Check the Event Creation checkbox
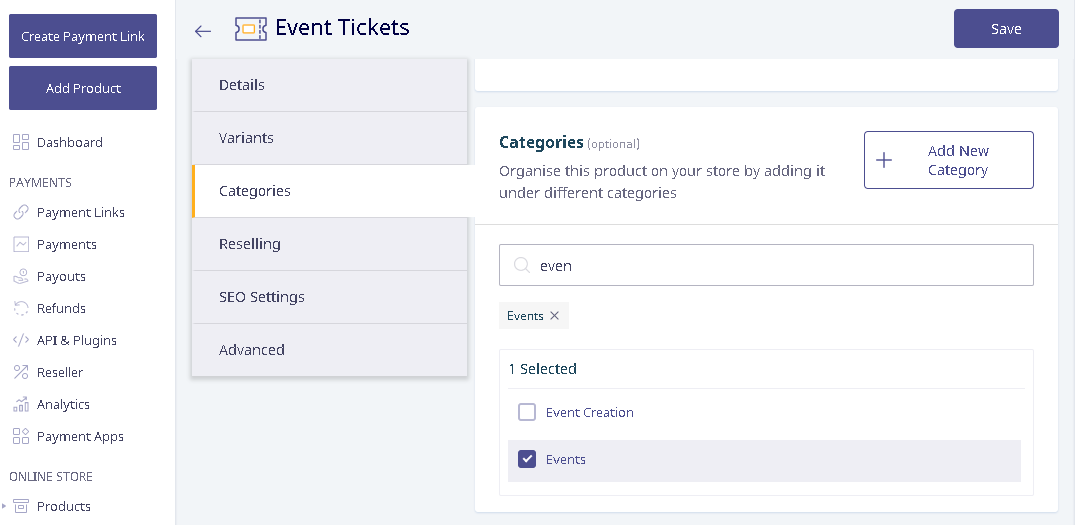Screen dimensions: 1077x525 (x=527, y=412)
